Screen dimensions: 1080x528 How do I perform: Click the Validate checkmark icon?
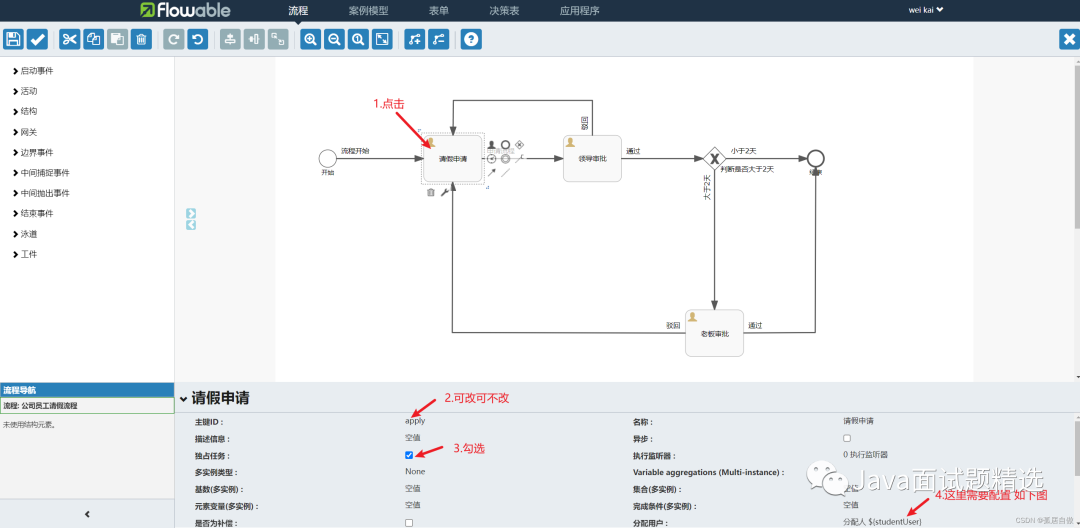pyautogui.click(x=37, y=39)
